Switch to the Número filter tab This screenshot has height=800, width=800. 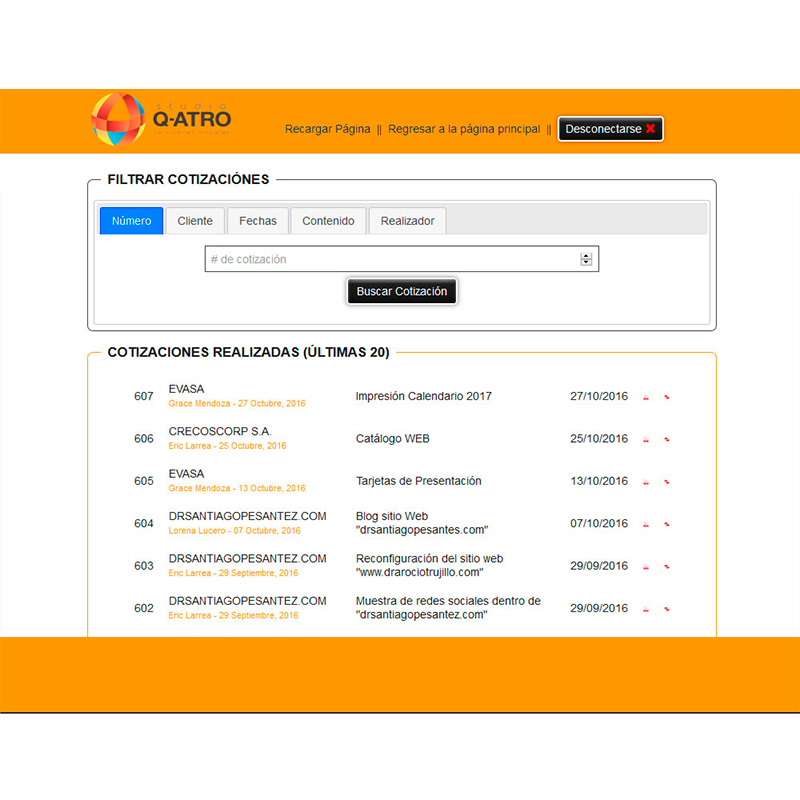tap(131, 221)
